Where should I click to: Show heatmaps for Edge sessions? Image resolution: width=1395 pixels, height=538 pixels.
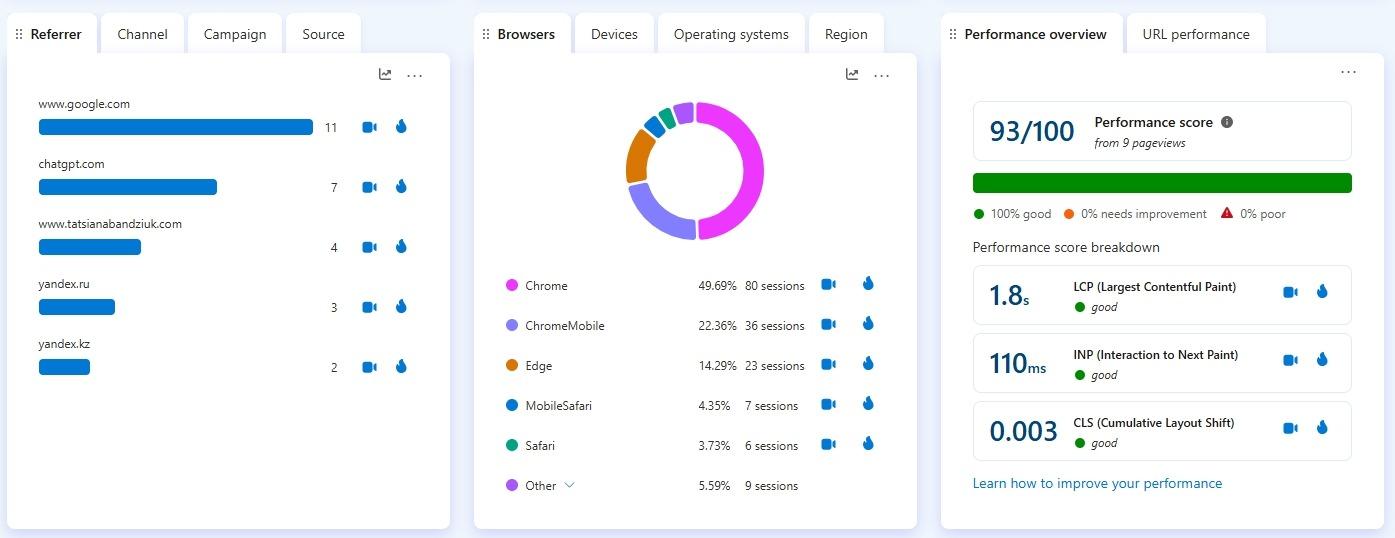point(868,364)
